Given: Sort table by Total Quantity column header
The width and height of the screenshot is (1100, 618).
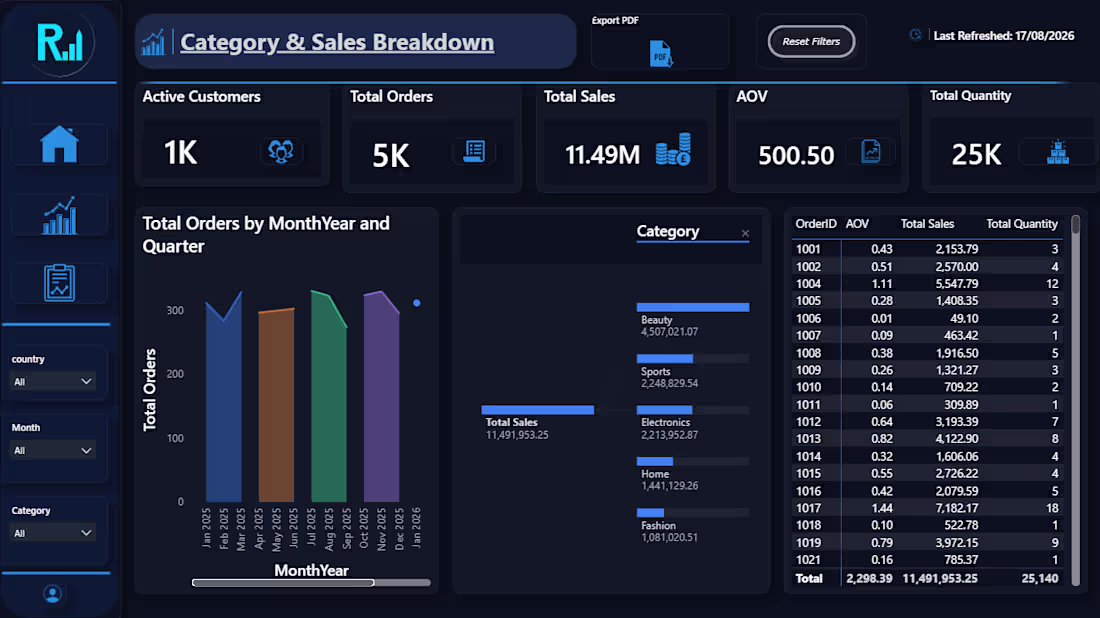Looking at the screenshot, I should point(1021,224).
